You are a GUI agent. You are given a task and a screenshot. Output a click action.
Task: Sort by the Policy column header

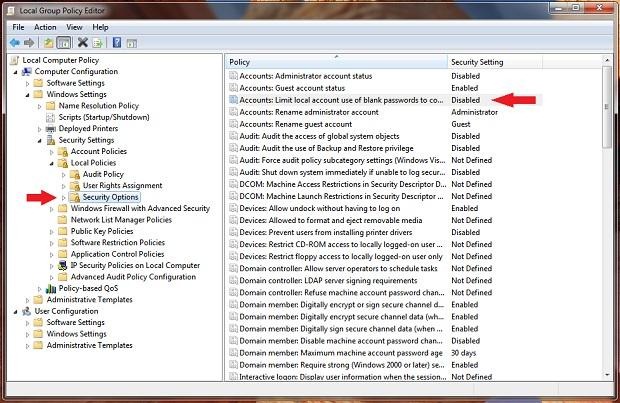click(336, 62)
